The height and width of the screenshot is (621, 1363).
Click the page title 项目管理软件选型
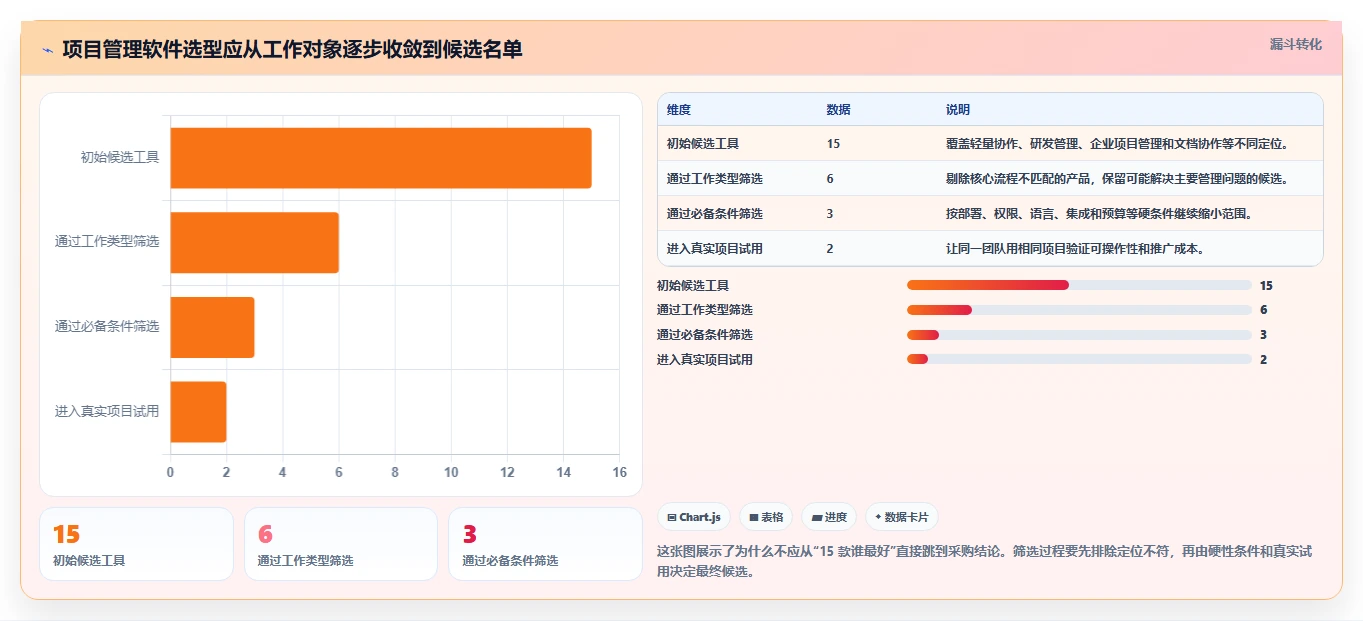[x=292, y=50]
